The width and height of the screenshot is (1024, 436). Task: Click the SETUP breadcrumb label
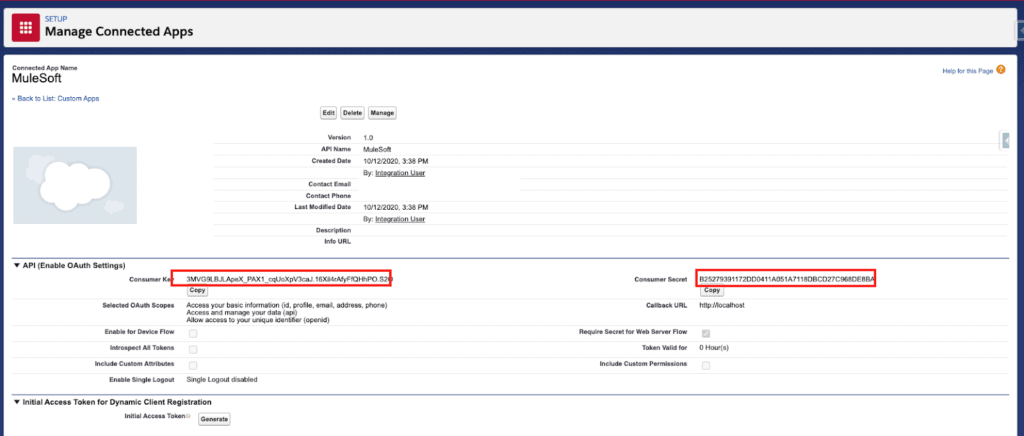[x=56, y=19]
